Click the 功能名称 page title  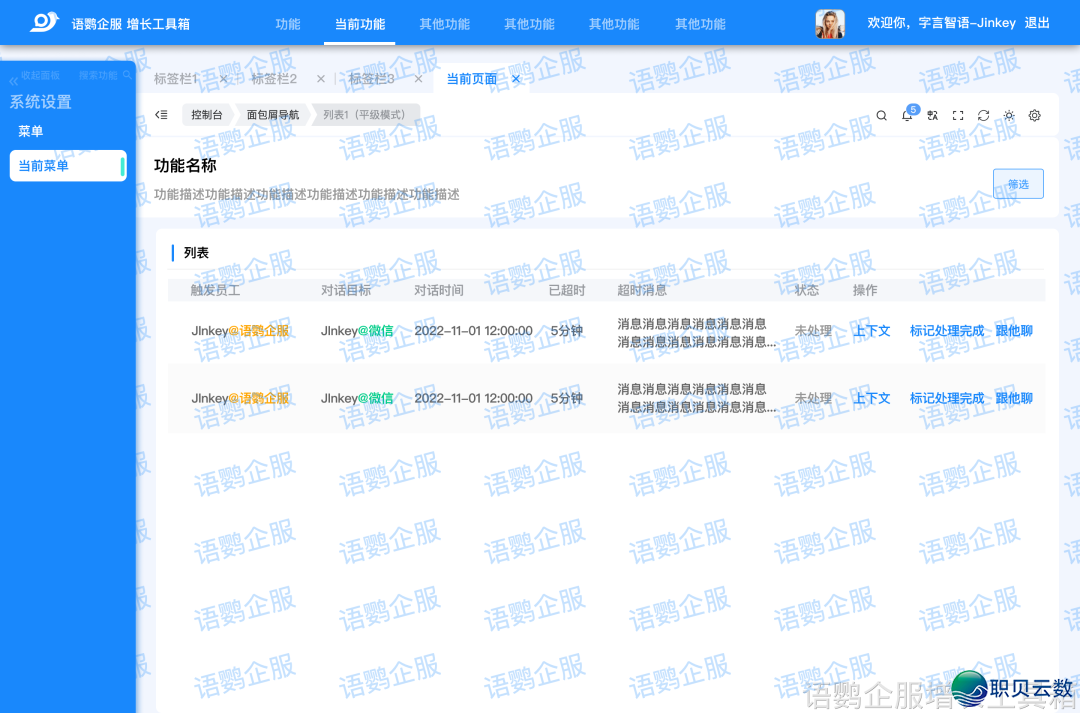pyautogui.click(x=185, y=165)
